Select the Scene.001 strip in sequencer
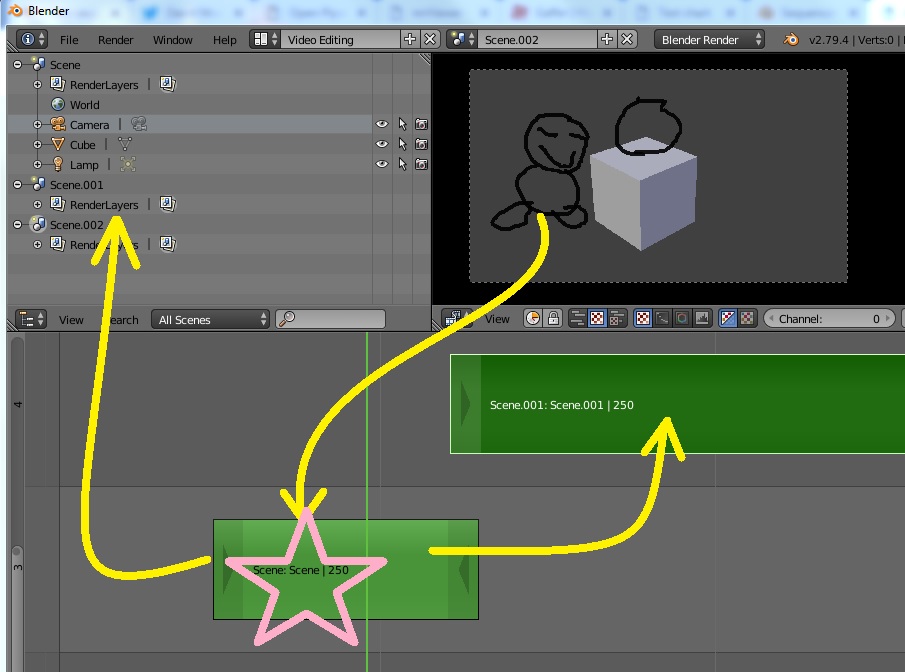Viewport: 905px width, 672px height. pyautogui.click(x=677, y=404)
